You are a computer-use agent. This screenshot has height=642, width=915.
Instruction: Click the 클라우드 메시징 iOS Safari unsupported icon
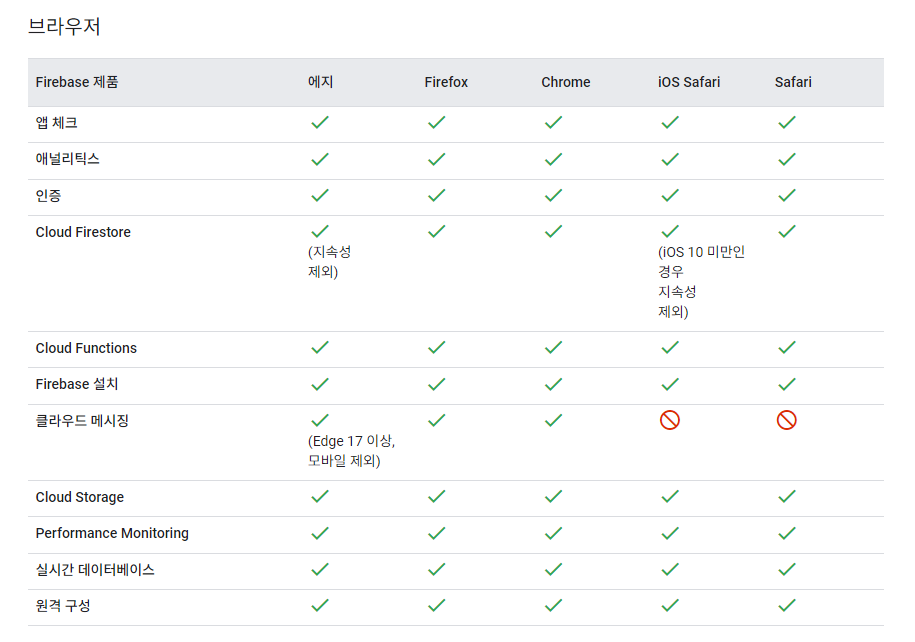[670, 420]
